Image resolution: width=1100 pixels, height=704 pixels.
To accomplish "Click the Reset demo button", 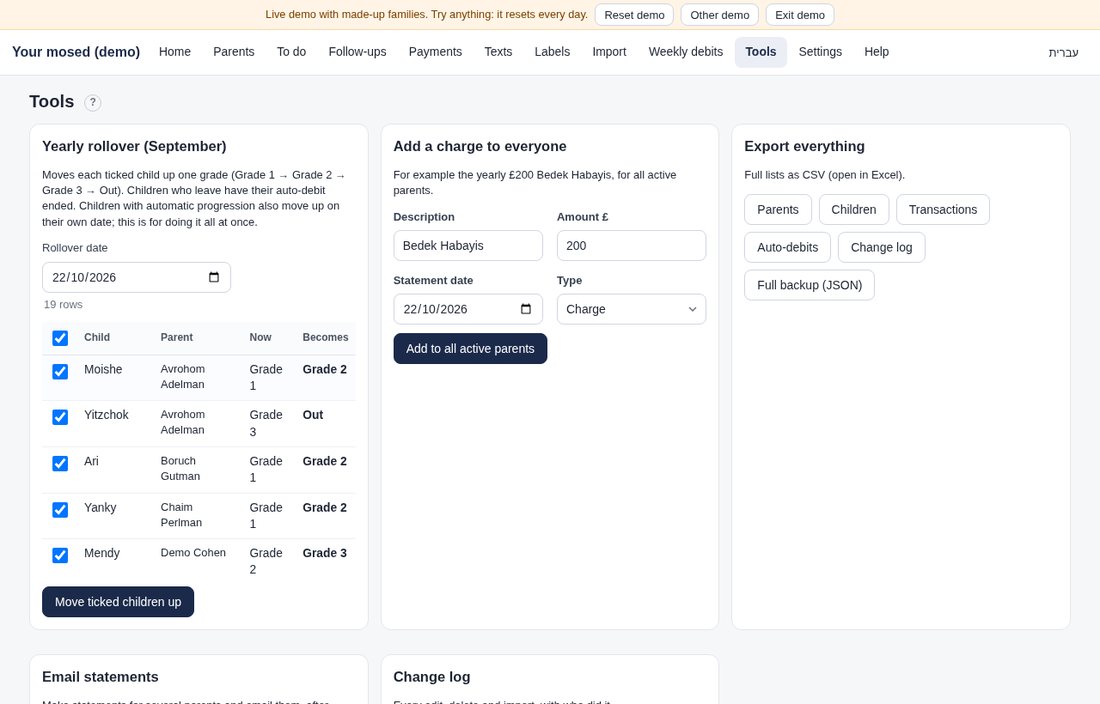I will click(x=634, y=15).
